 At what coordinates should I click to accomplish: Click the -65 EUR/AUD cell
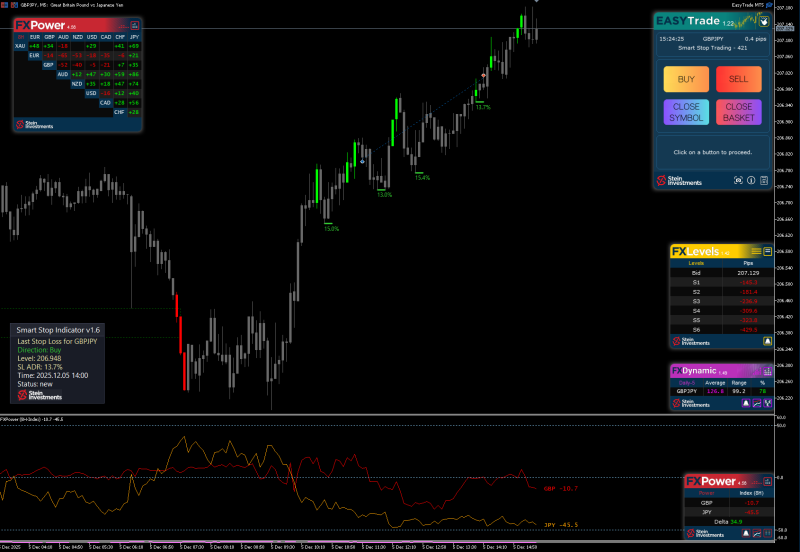pyautogui.click(x=63, y=56)
